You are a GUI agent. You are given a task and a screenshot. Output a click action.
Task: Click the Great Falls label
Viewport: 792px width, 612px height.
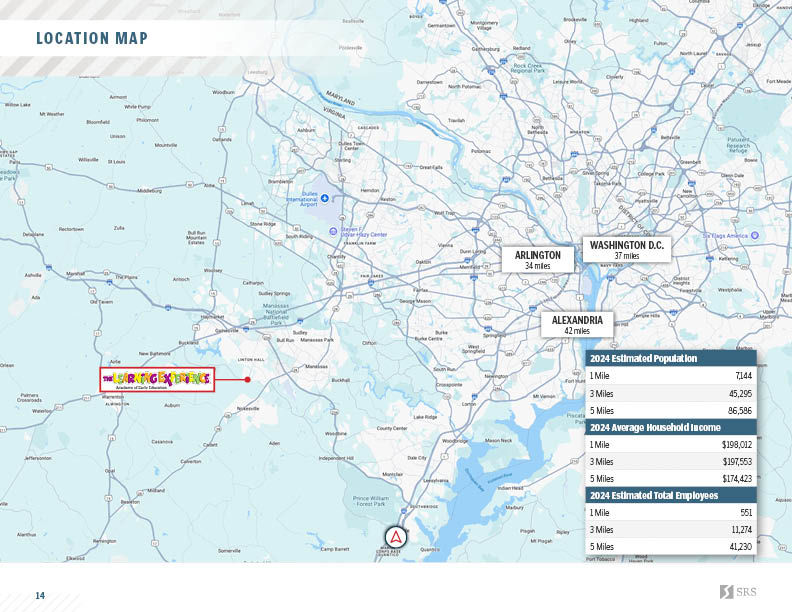[x=431, y=167]
